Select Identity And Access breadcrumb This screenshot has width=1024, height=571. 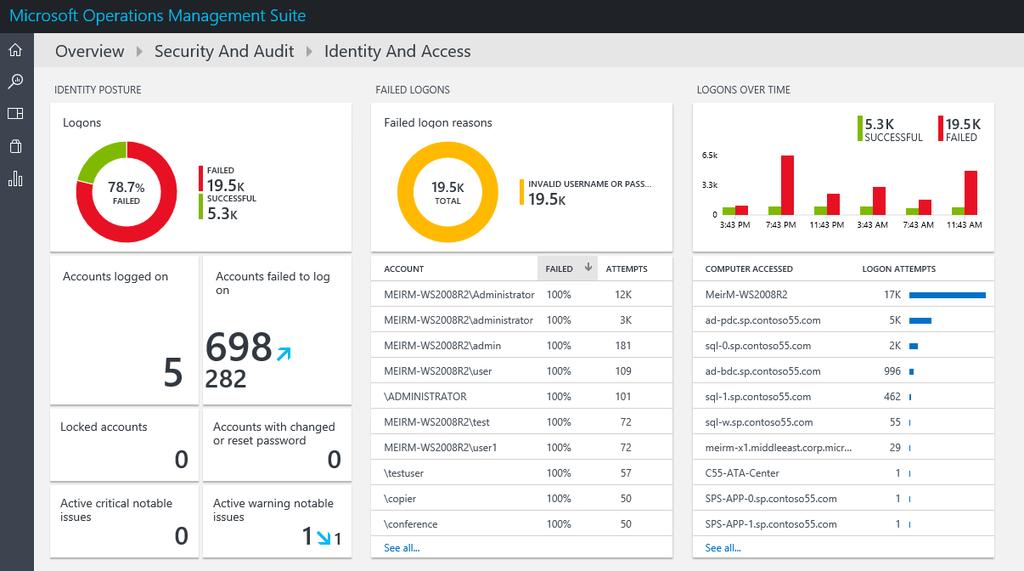click(x=397, y=51)
